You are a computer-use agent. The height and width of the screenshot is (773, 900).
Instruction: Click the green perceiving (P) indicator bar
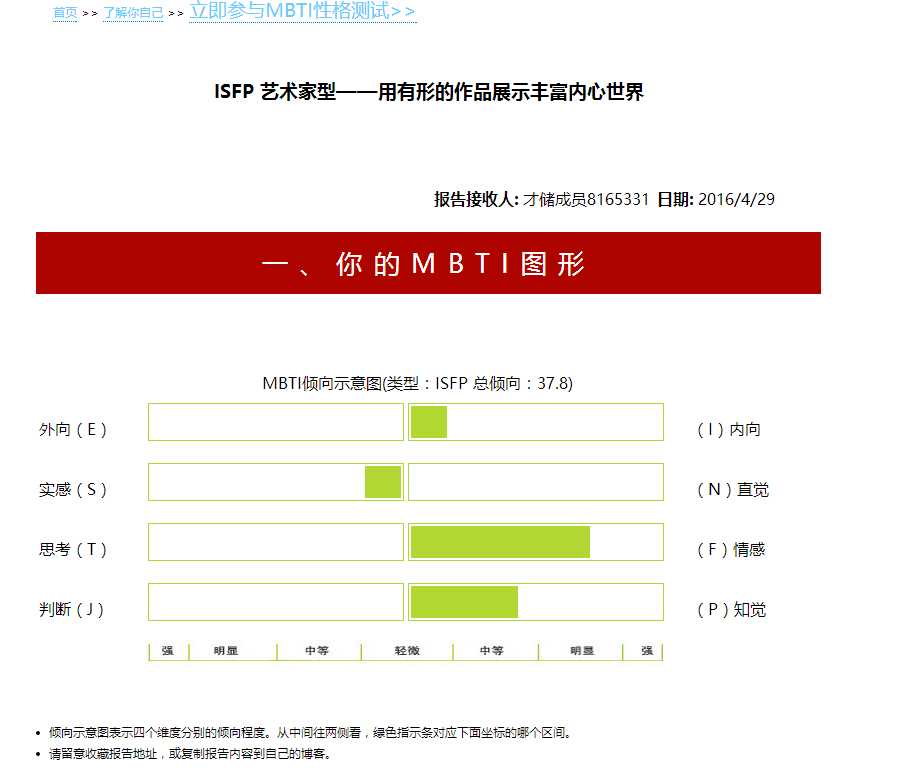point(464,602)
